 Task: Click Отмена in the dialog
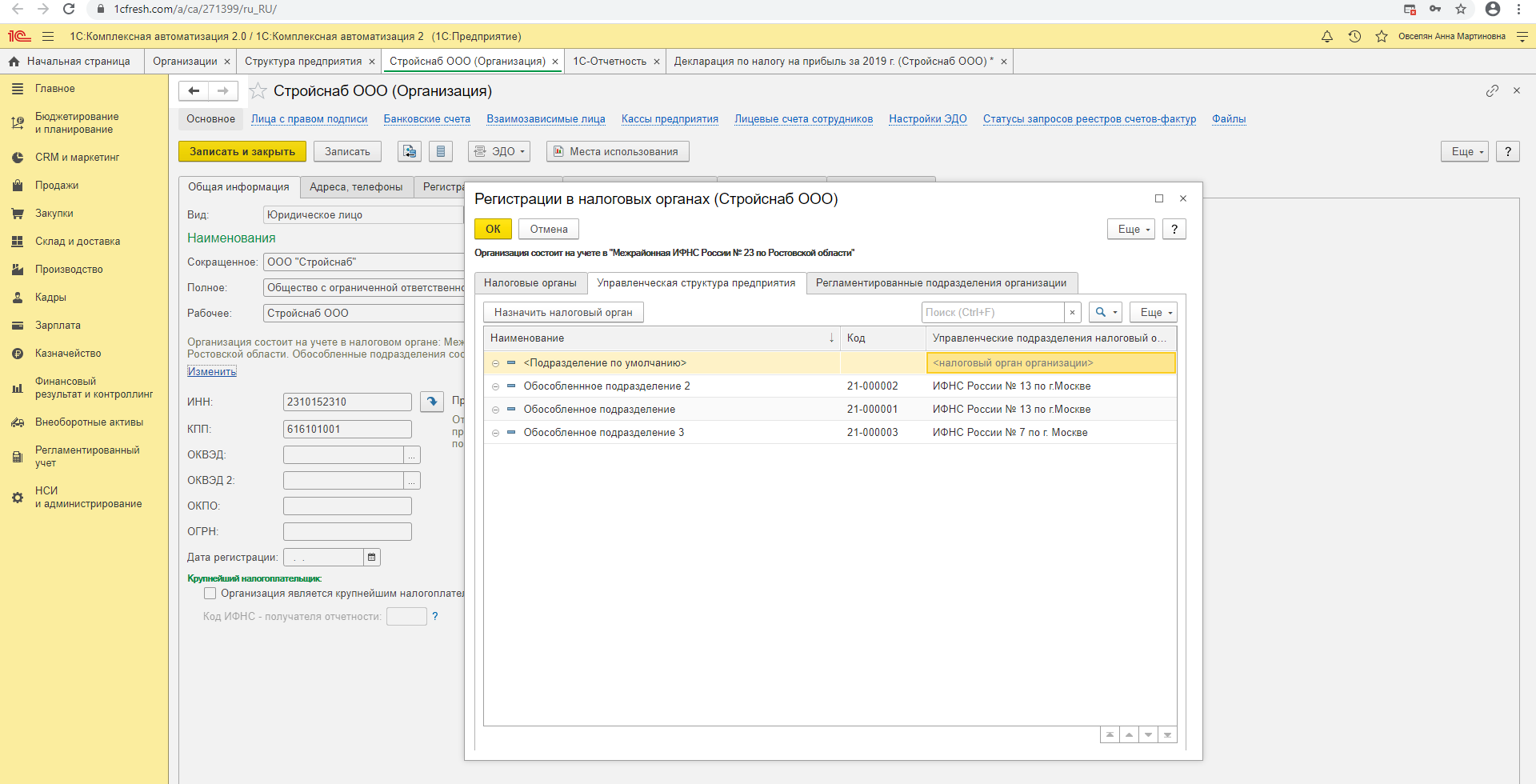pyautogui.click(x=549, y=229)
